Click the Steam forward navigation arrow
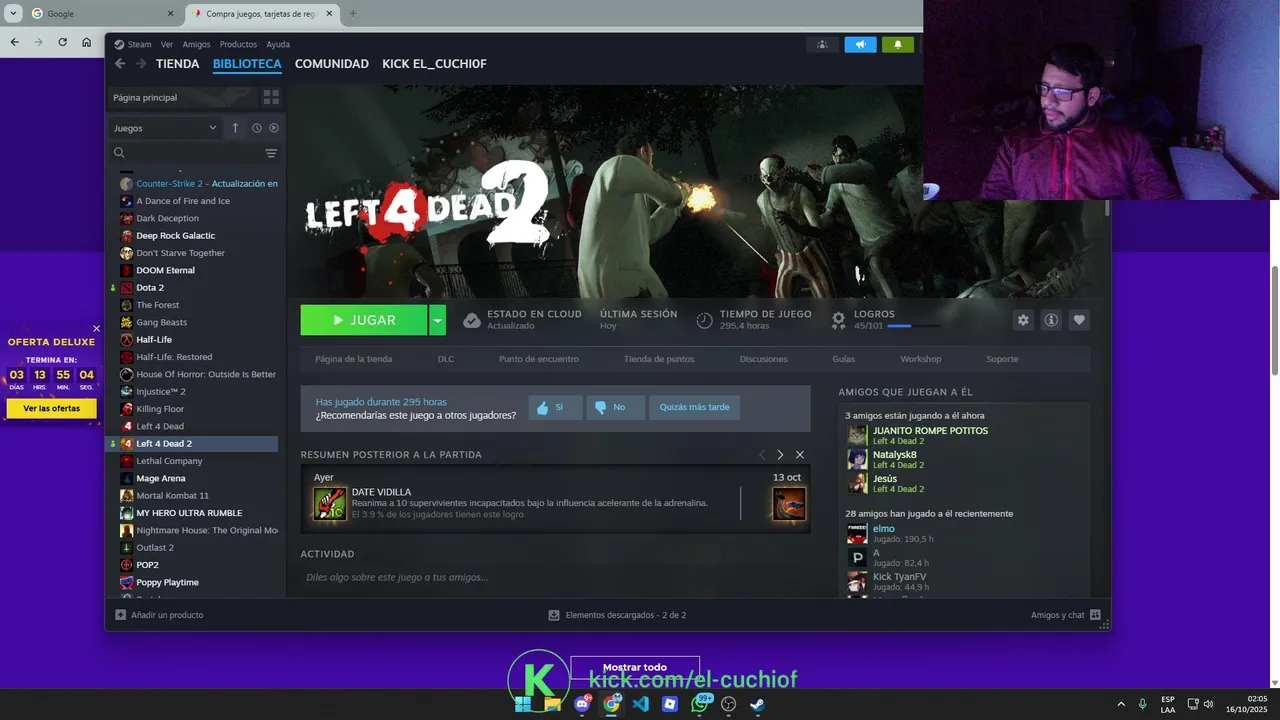1280x720 pixels. tap(141, 64)
